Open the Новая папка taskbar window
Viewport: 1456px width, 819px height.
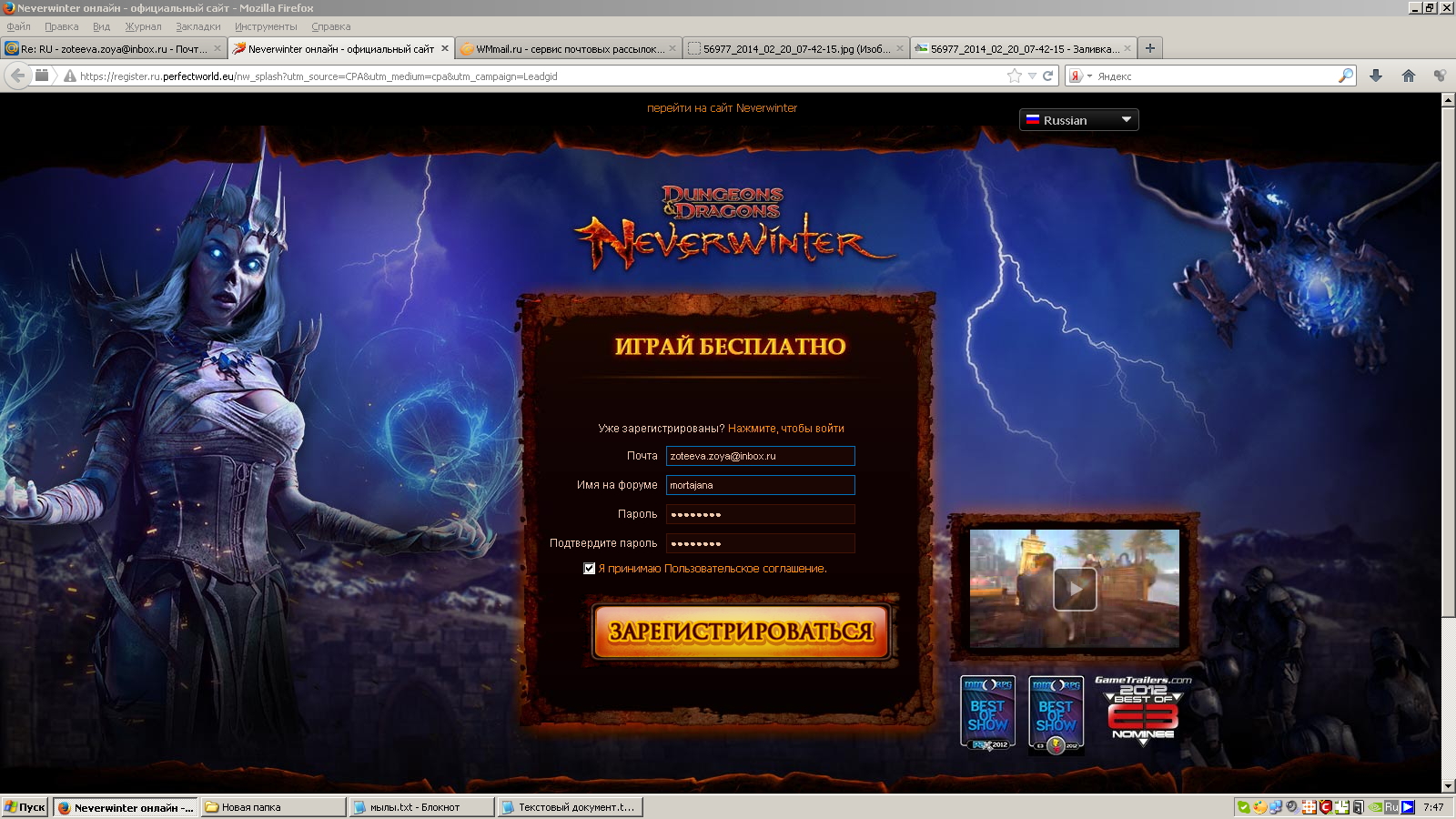click(x=272, y=807)
